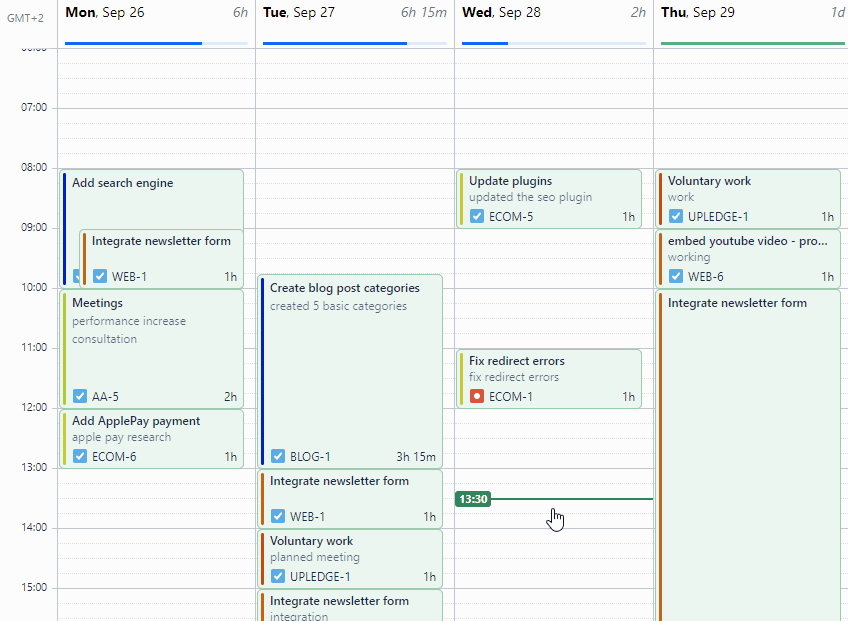Click Wednesday's blue hours progress bar
The image size is (848, 621).
pyautogui.click(x=554, y=43)
